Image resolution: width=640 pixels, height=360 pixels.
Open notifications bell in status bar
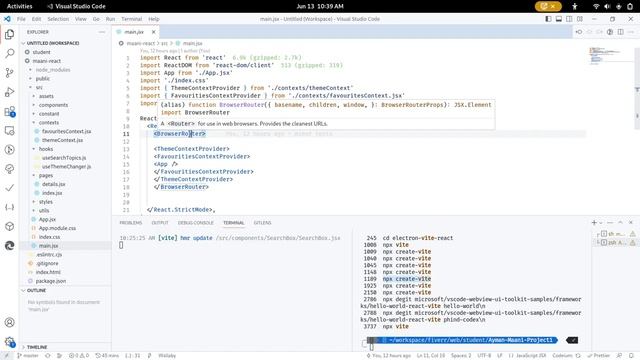[631, 356]
